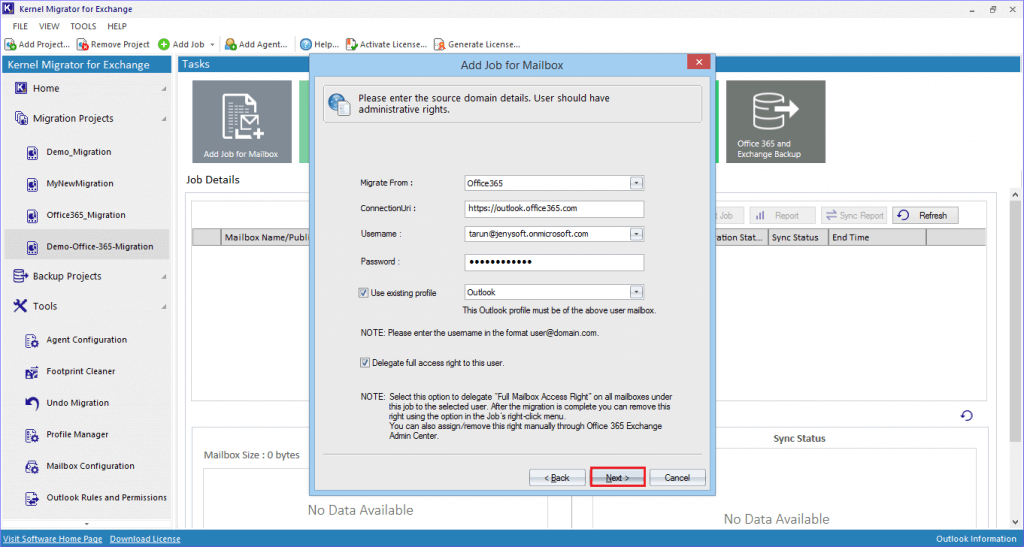
Task: Open the Undo Migration tool
Action: [77, 403]
